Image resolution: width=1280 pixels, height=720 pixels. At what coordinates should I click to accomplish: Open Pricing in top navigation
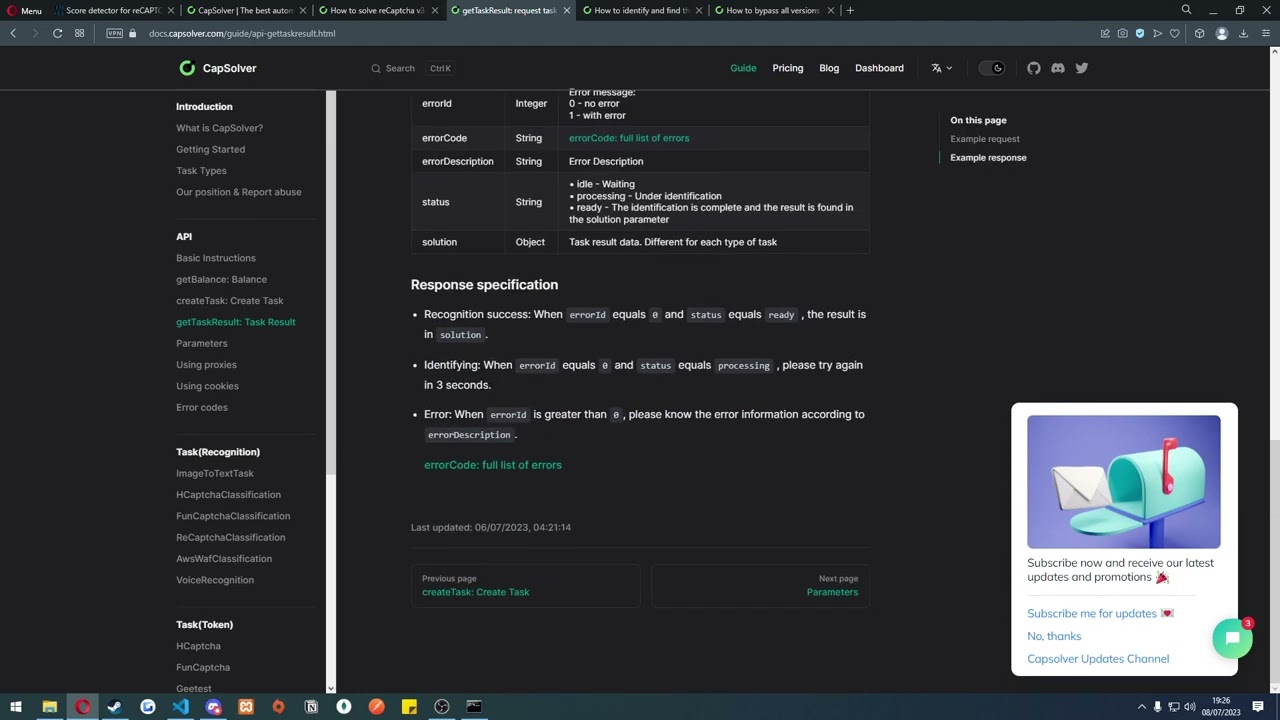(788, 68)
